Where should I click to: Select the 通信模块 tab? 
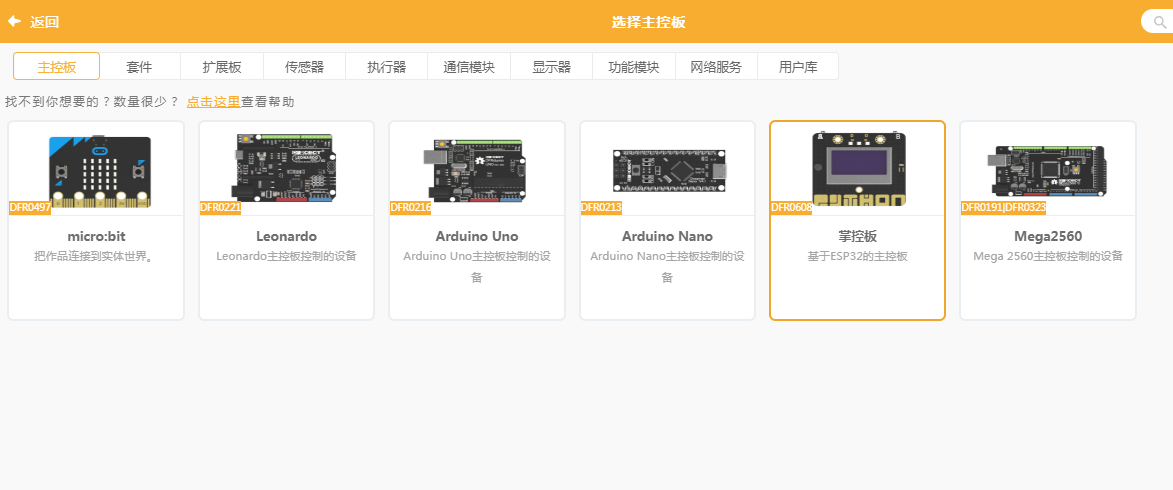click(x=469, y=67)
